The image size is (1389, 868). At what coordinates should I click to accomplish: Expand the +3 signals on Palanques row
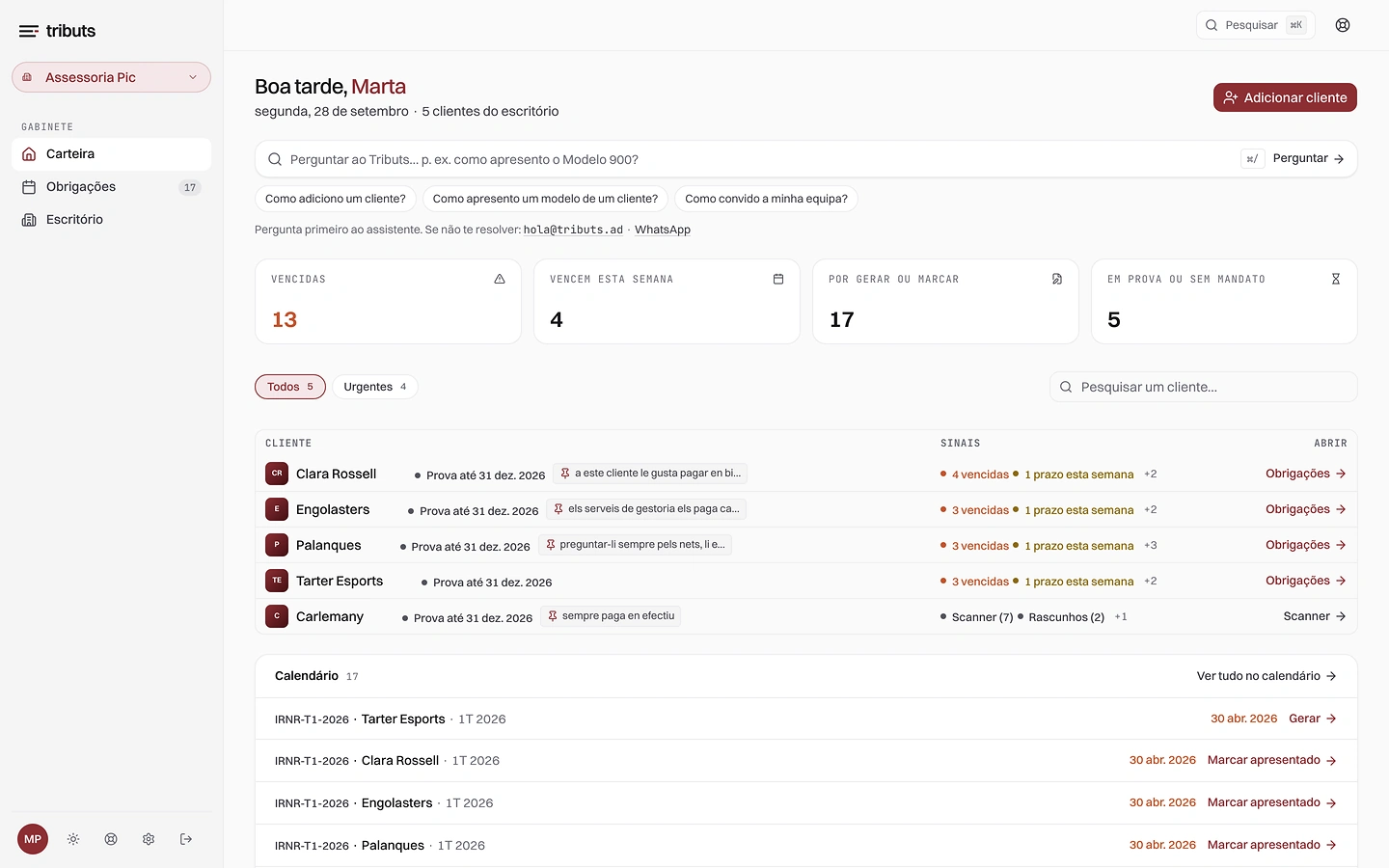click(x=1151, y=545)
